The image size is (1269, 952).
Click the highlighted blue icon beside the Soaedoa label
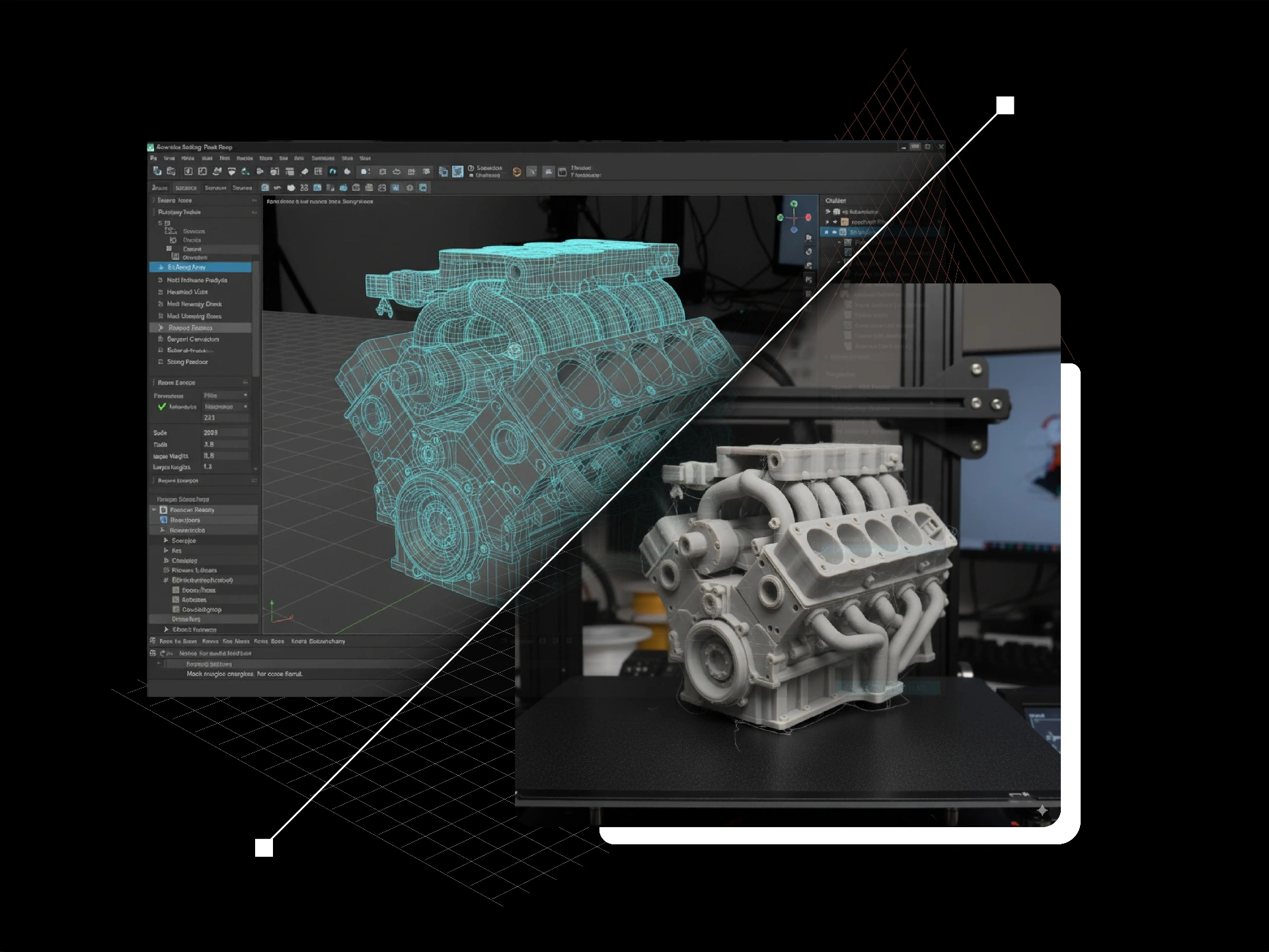click(457, 172)
